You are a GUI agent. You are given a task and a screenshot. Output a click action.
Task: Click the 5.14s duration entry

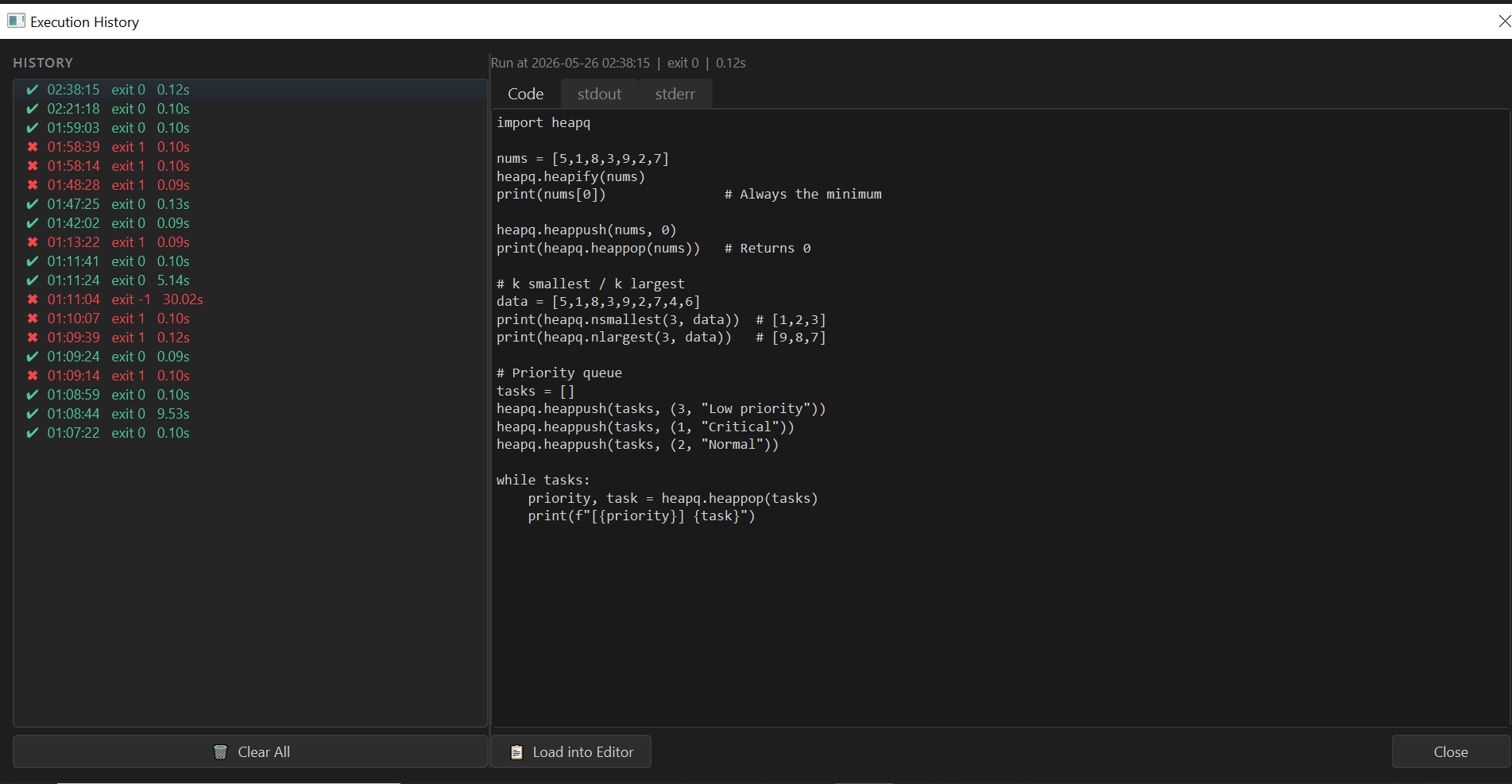(173, 280)
